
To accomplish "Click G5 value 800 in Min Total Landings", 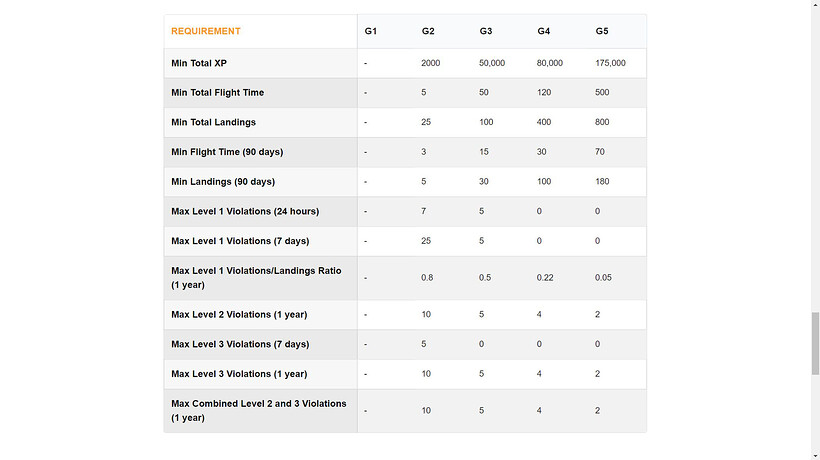I will point(602,122).
